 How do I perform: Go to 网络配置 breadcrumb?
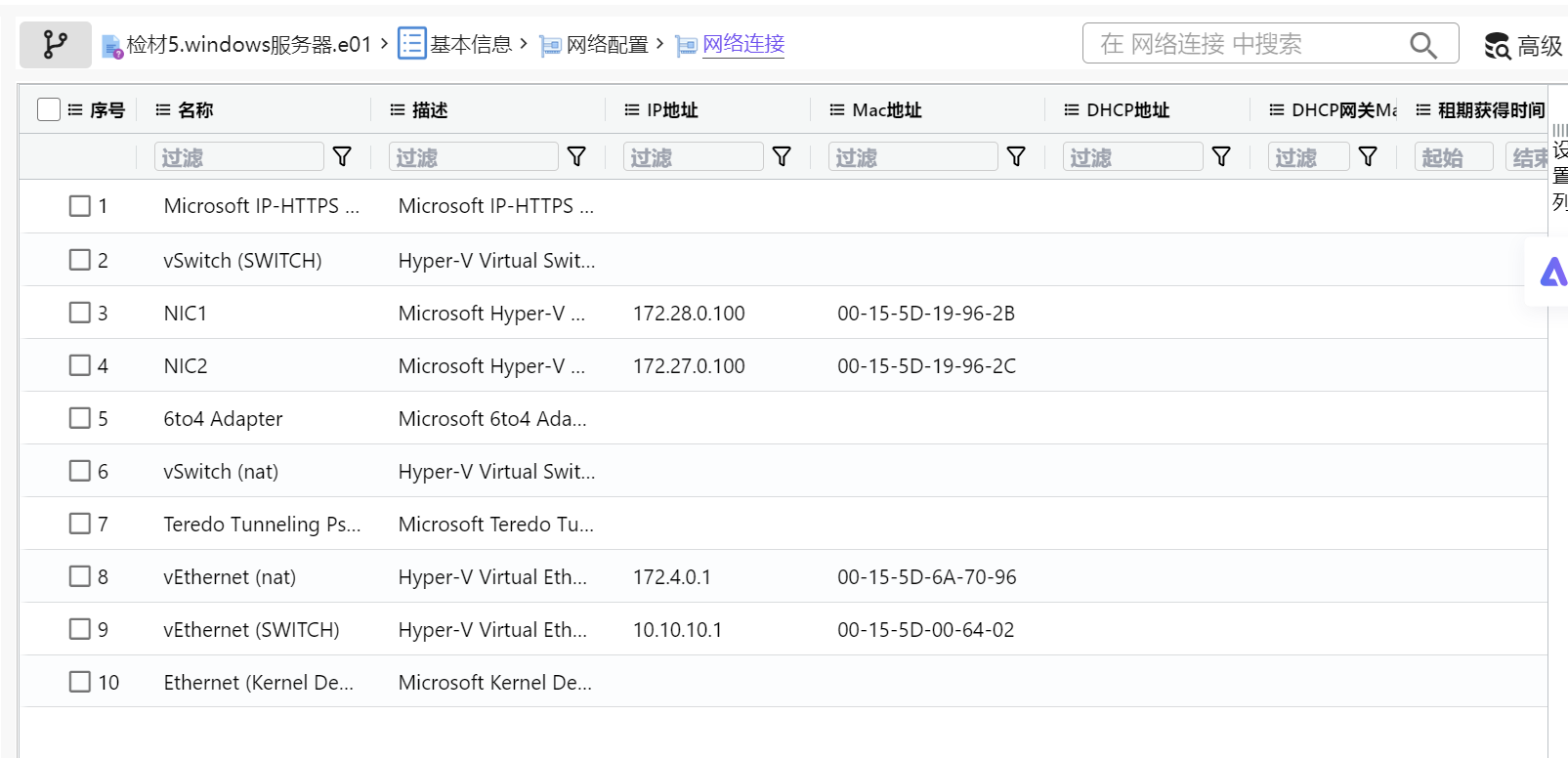point(608,45)
